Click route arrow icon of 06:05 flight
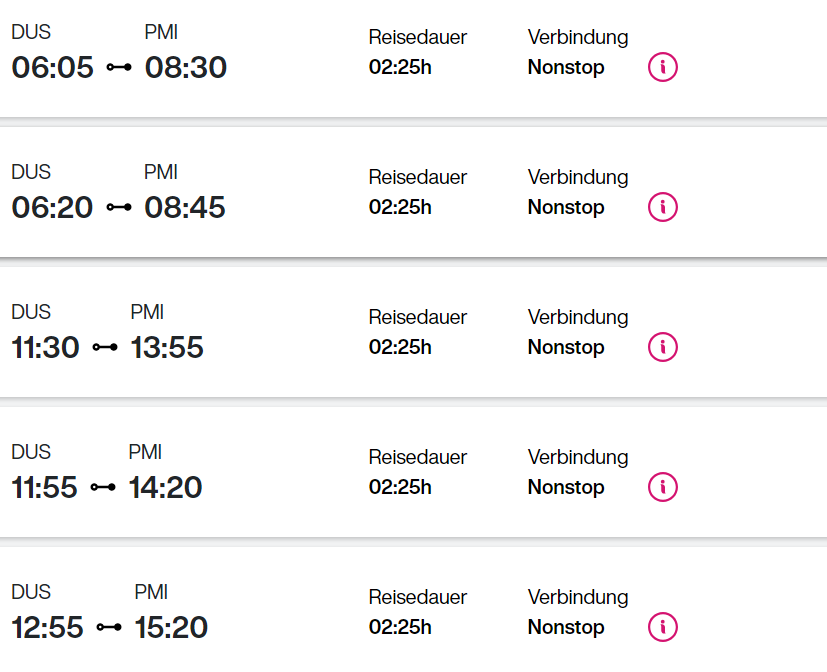The width and height of the screenshot is (827, 672). point(119,68)
